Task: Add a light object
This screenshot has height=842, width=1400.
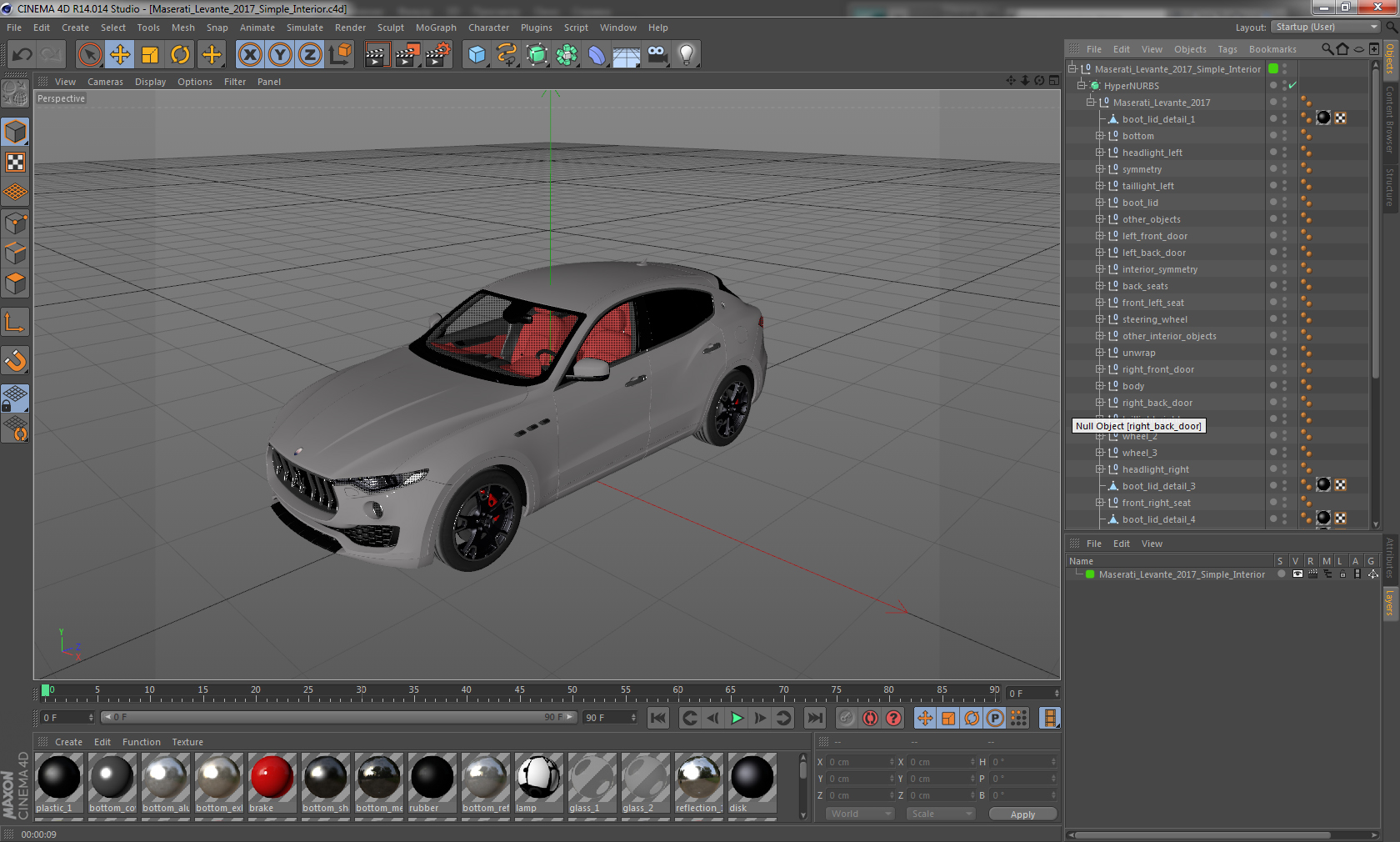Action: [x=687, y=55]
